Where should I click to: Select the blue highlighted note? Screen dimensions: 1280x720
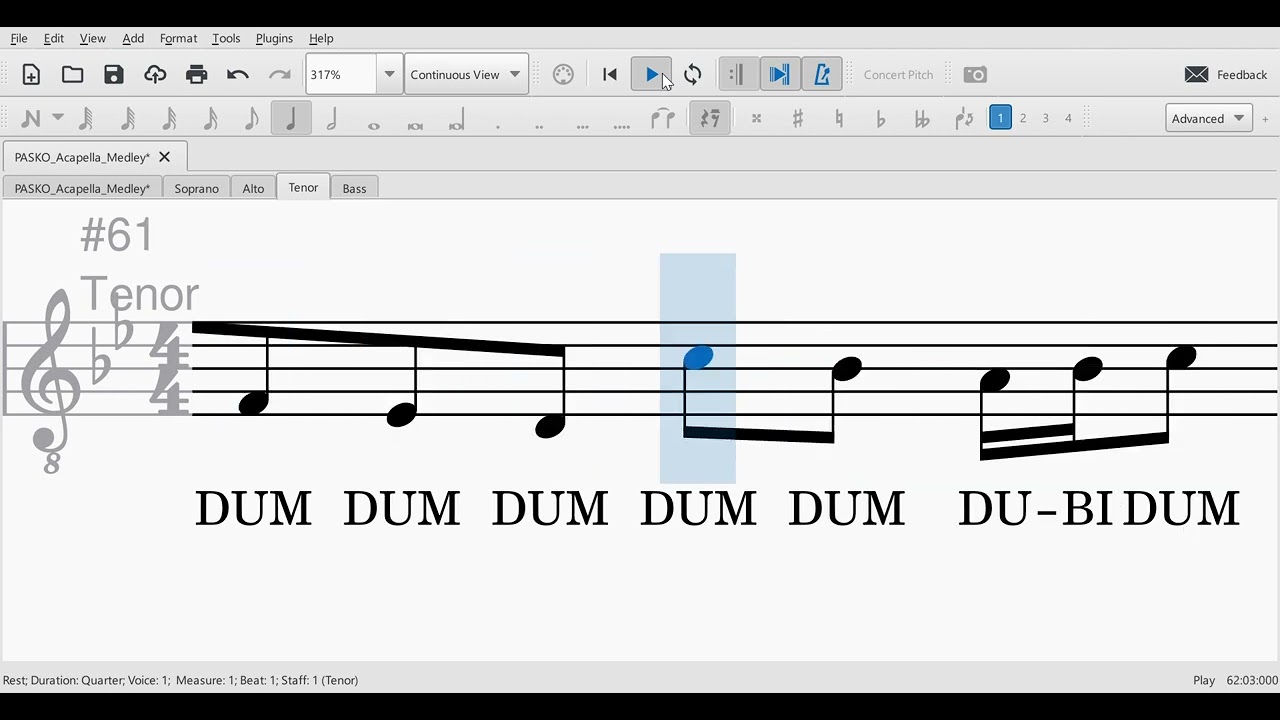(698, 357)
